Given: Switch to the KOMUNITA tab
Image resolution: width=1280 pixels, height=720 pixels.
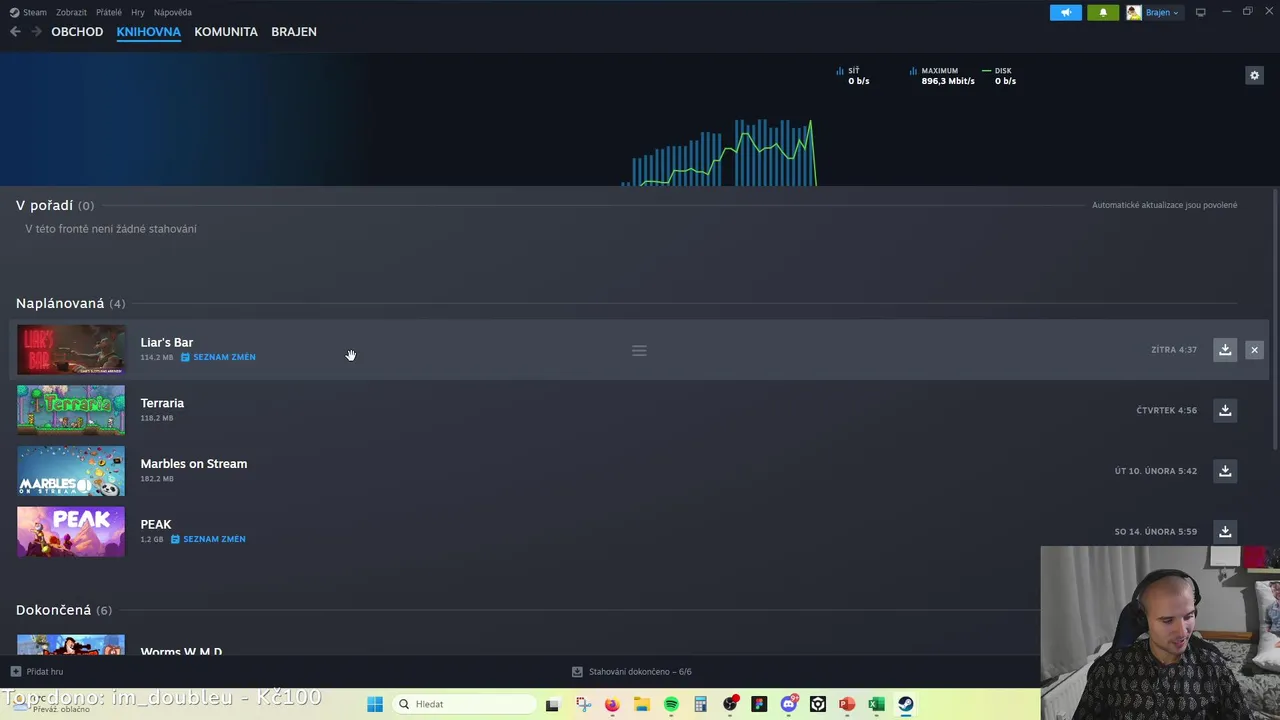Looking at the screenshot, I should 226,32.
